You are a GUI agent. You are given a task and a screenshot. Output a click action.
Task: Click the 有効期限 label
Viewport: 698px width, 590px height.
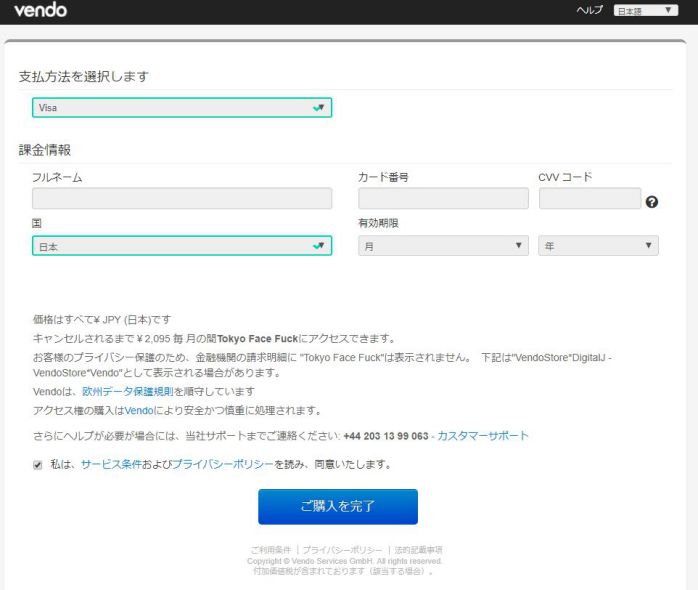point(378,223)
